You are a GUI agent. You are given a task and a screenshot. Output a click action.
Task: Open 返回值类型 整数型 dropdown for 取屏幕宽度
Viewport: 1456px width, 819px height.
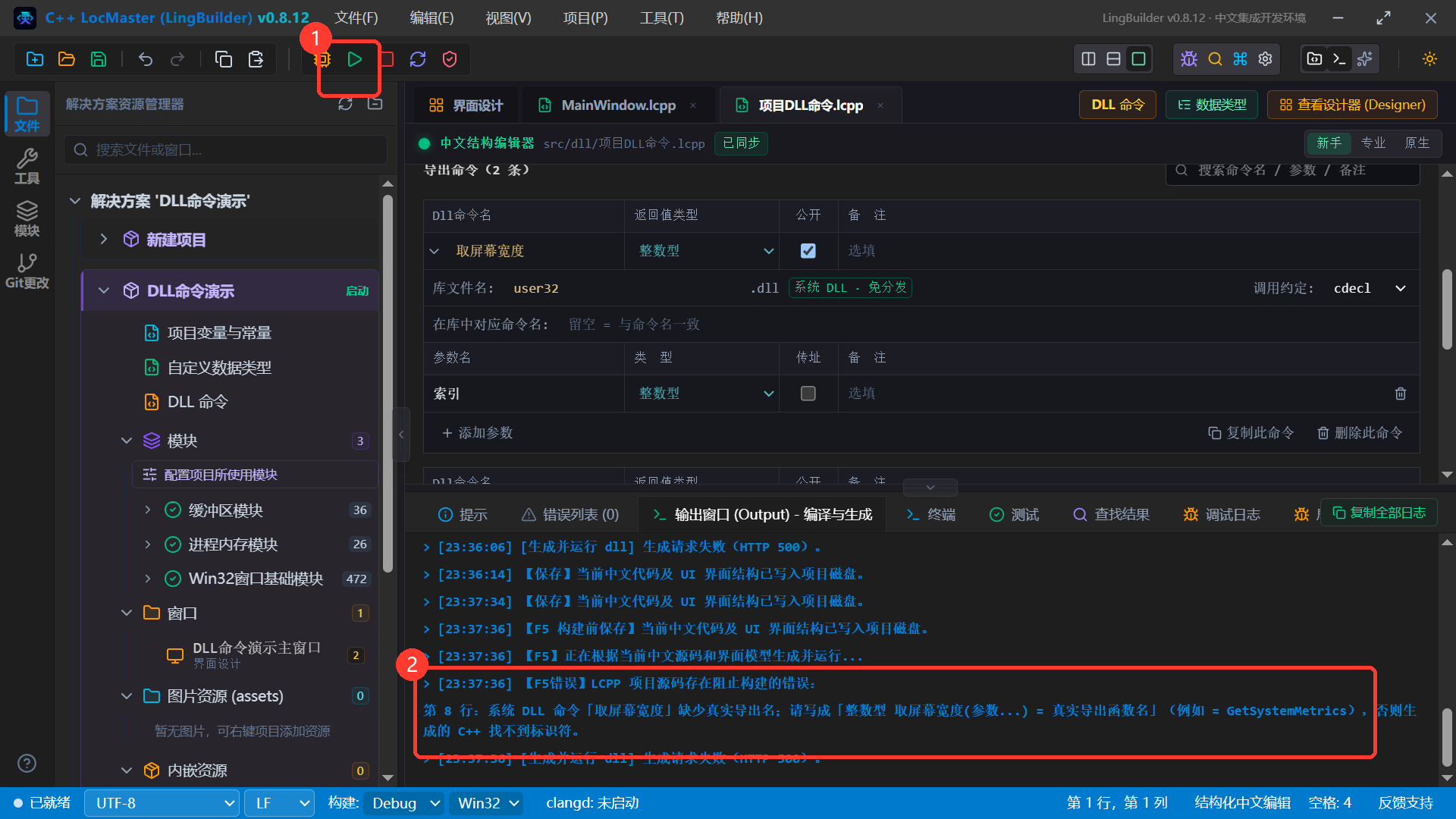pyautogui.click(x=705, y=251)
